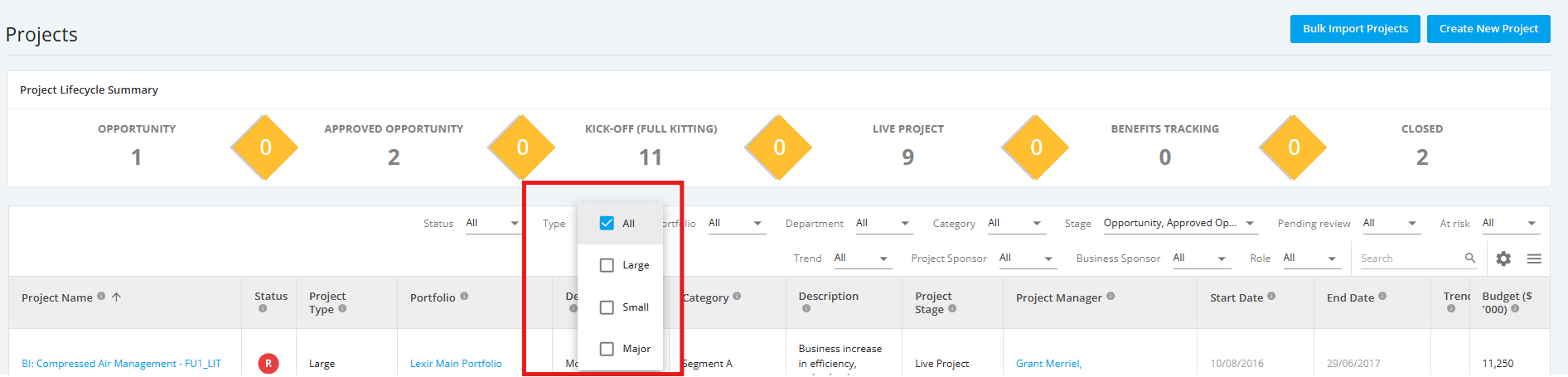This screenshot has width=1568, height=377.
Task: Click the info icon under Description header
Action: 806,309
